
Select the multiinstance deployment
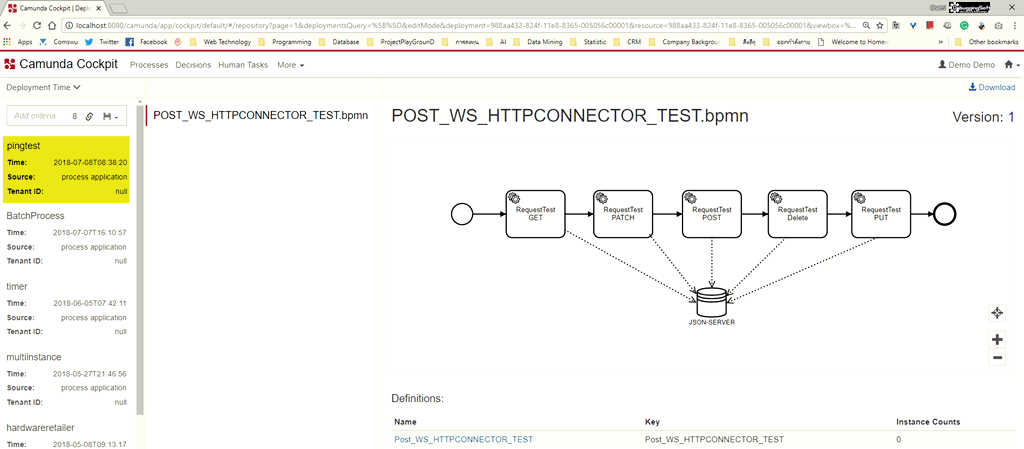click(x=67, y=380)
